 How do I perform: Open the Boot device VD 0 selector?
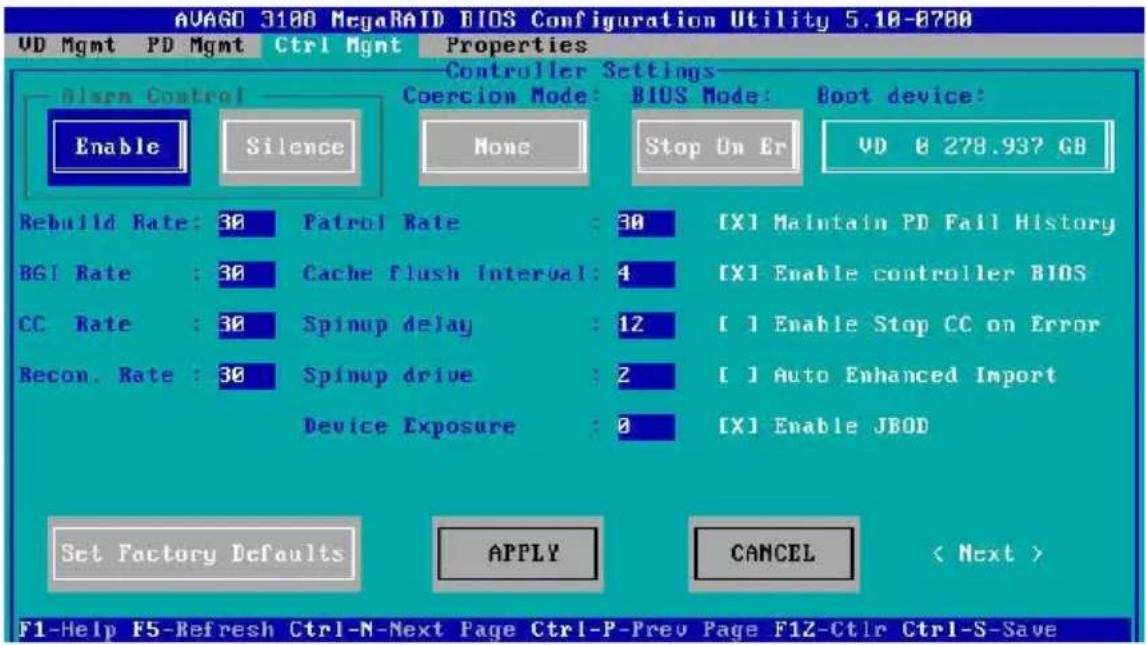pos(968,147)
